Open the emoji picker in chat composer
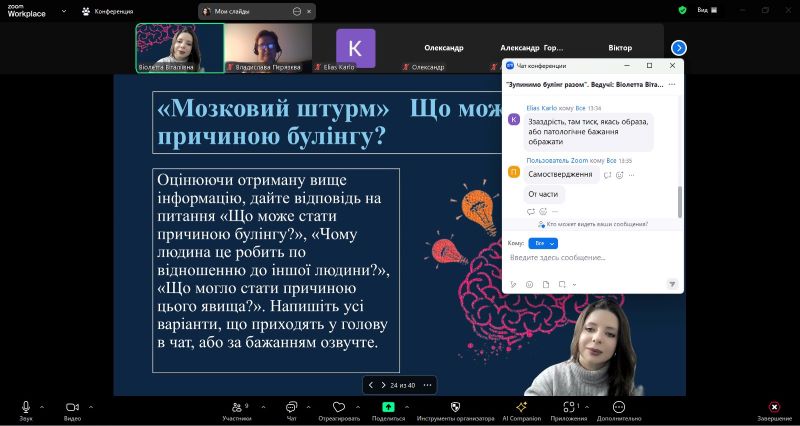The height and width of the screenshot is (426, 800). coord(529,284)
